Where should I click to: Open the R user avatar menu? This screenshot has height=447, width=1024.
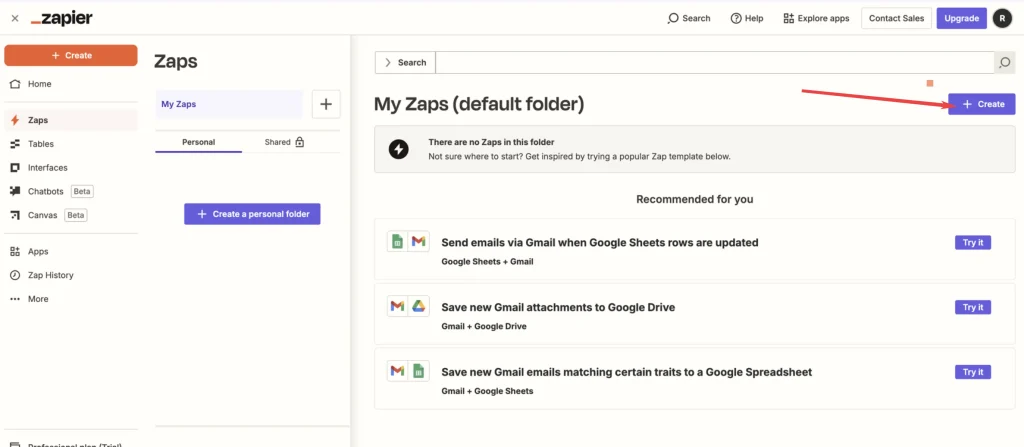point(1002,18)
